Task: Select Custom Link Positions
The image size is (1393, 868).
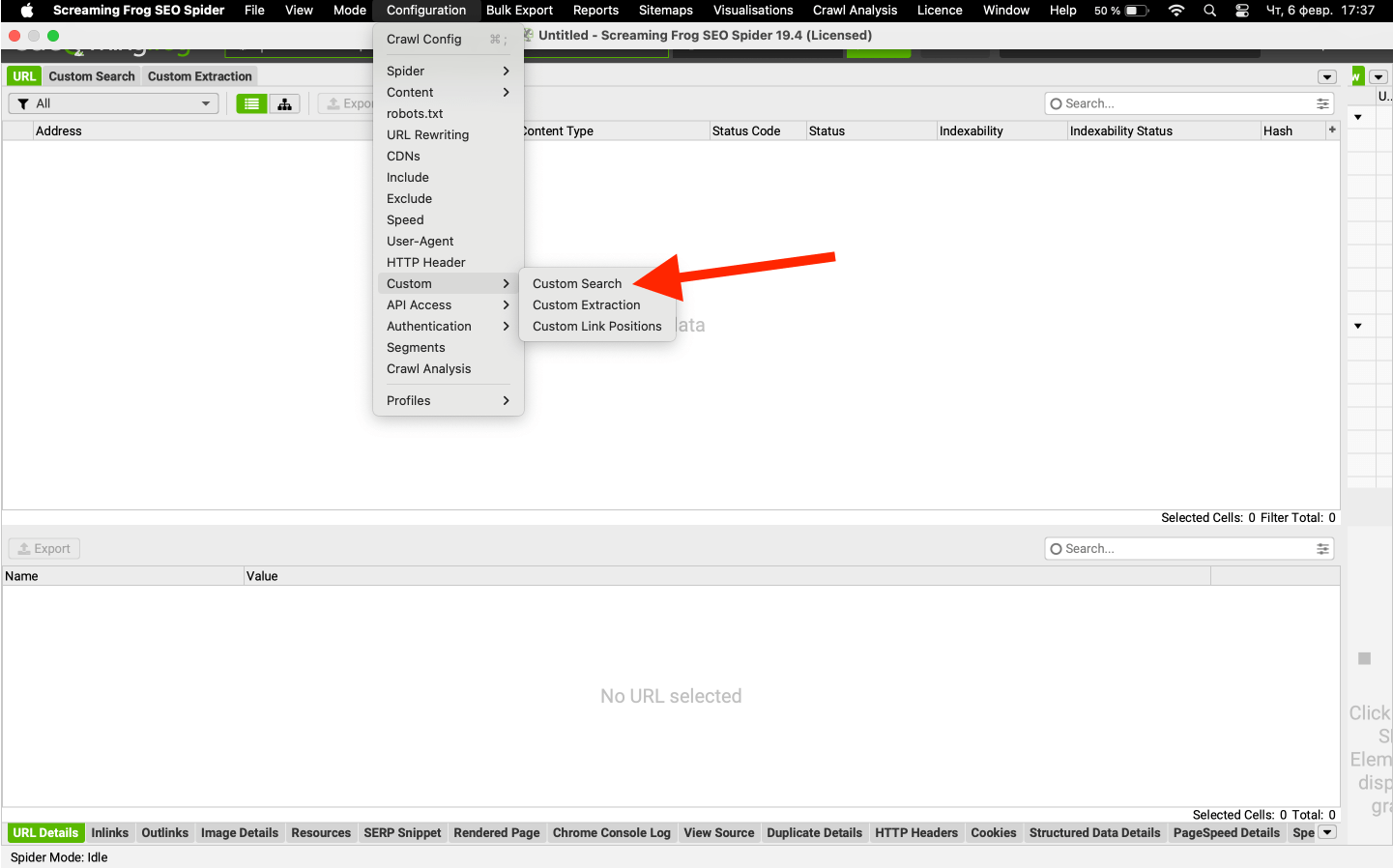Action: point(597,326)
